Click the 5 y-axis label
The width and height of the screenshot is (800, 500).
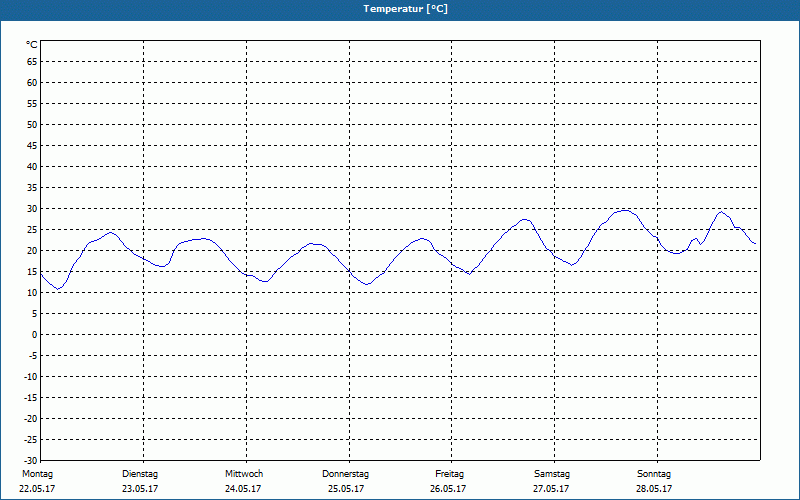[x=35, y=314]
